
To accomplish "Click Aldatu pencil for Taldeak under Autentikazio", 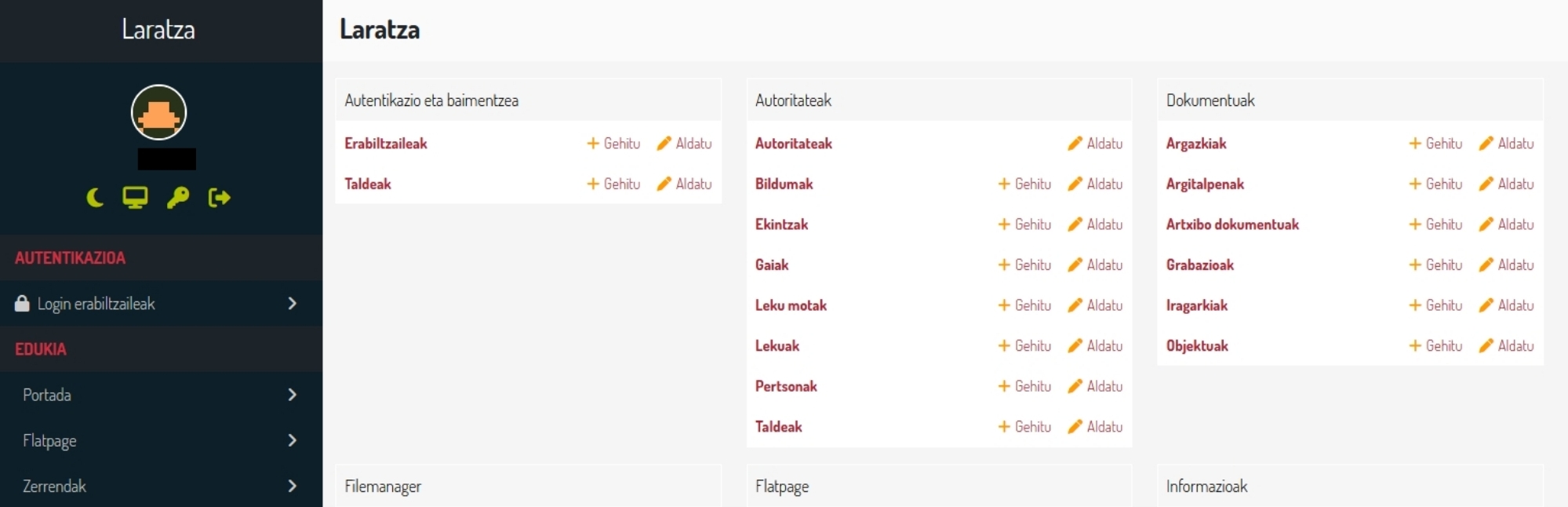I will pyautogui.click(x=664, y=184).
